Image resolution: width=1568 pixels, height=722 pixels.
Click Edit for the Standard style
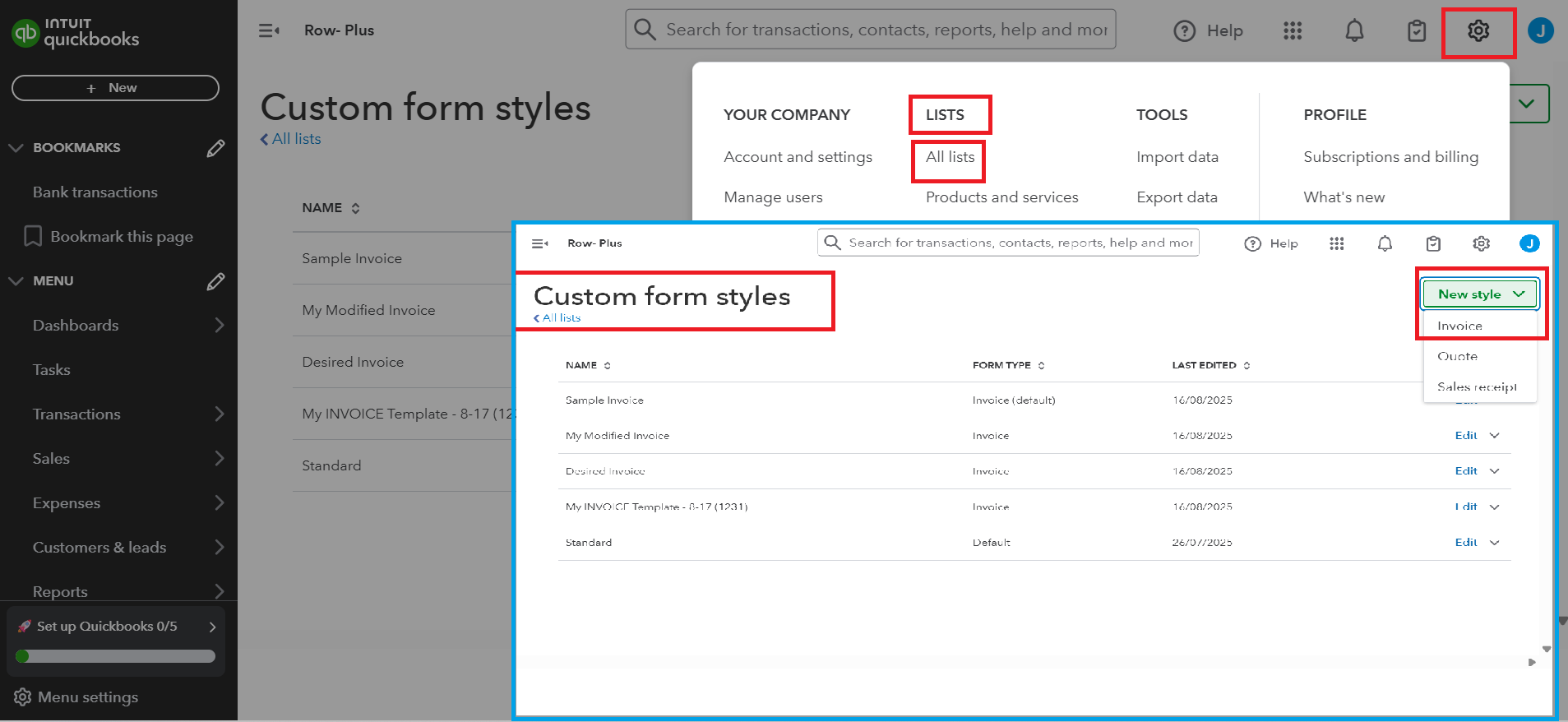(1466, 543)
